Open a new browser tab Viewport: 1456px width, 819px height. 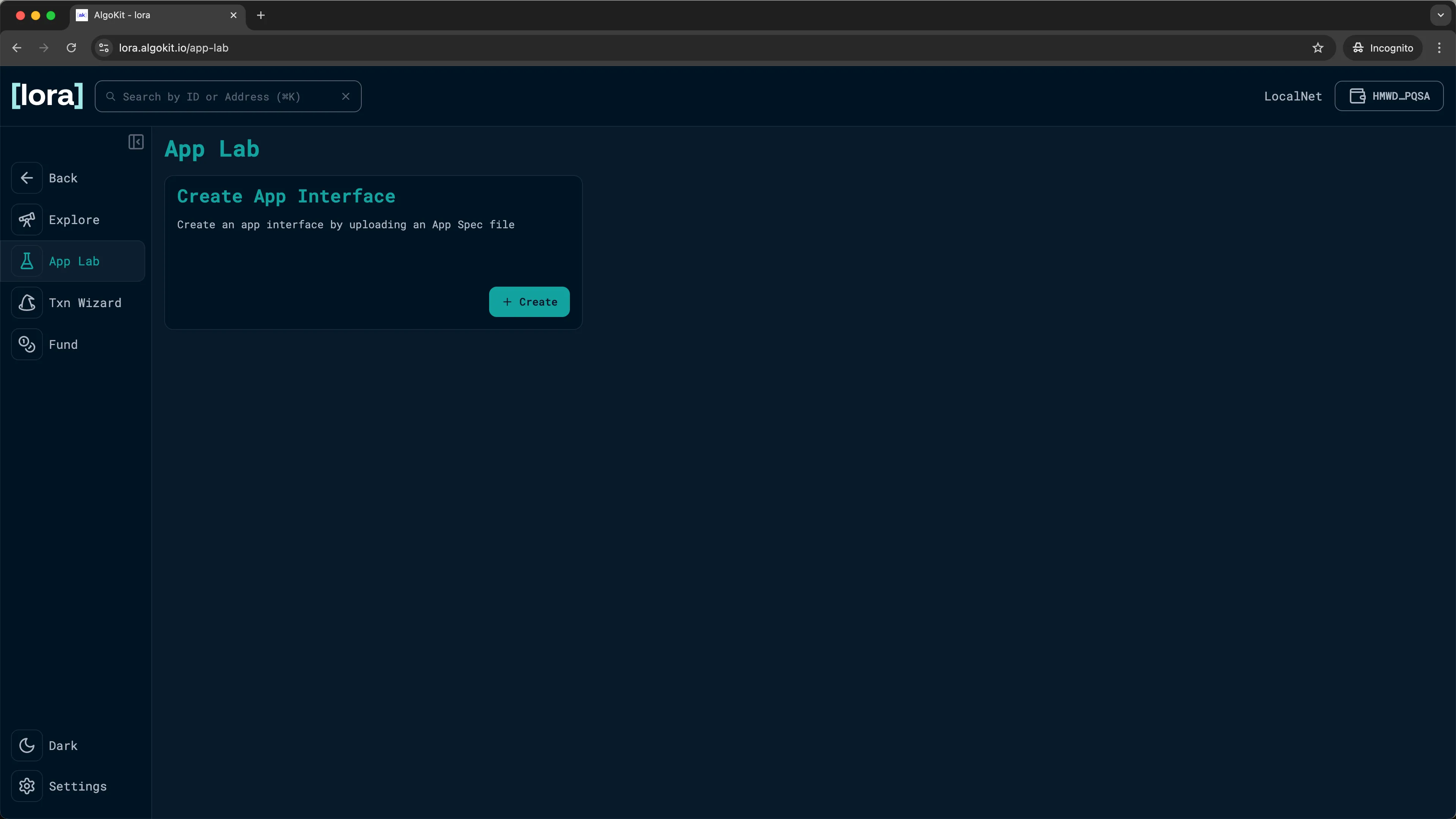tap(260, 15)
